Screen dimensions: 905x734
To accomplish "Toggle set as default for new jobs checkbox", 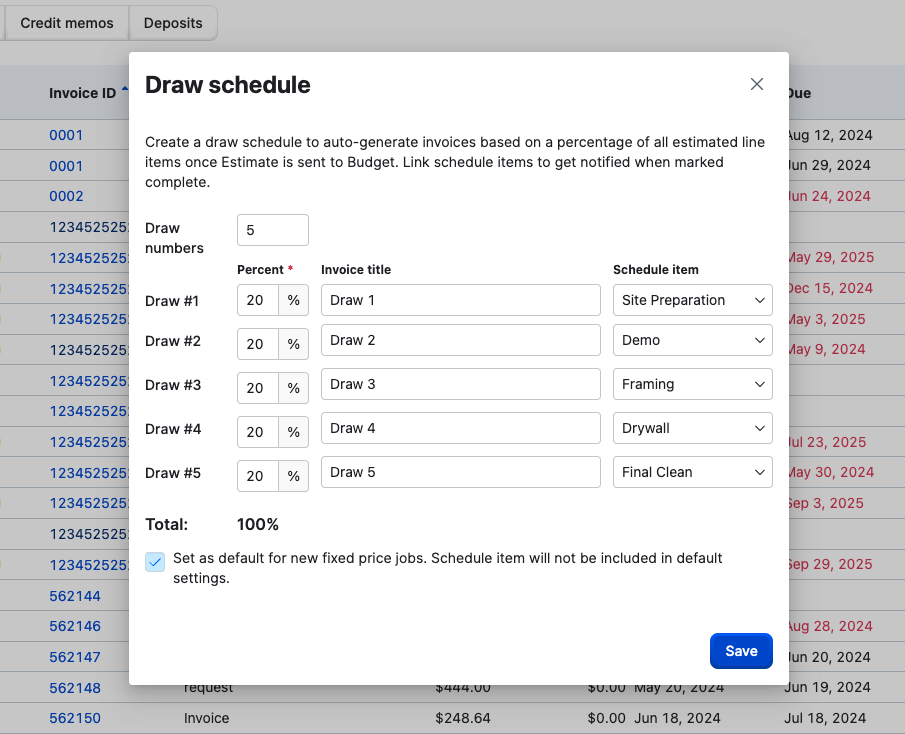I will [x=155, y=562].
